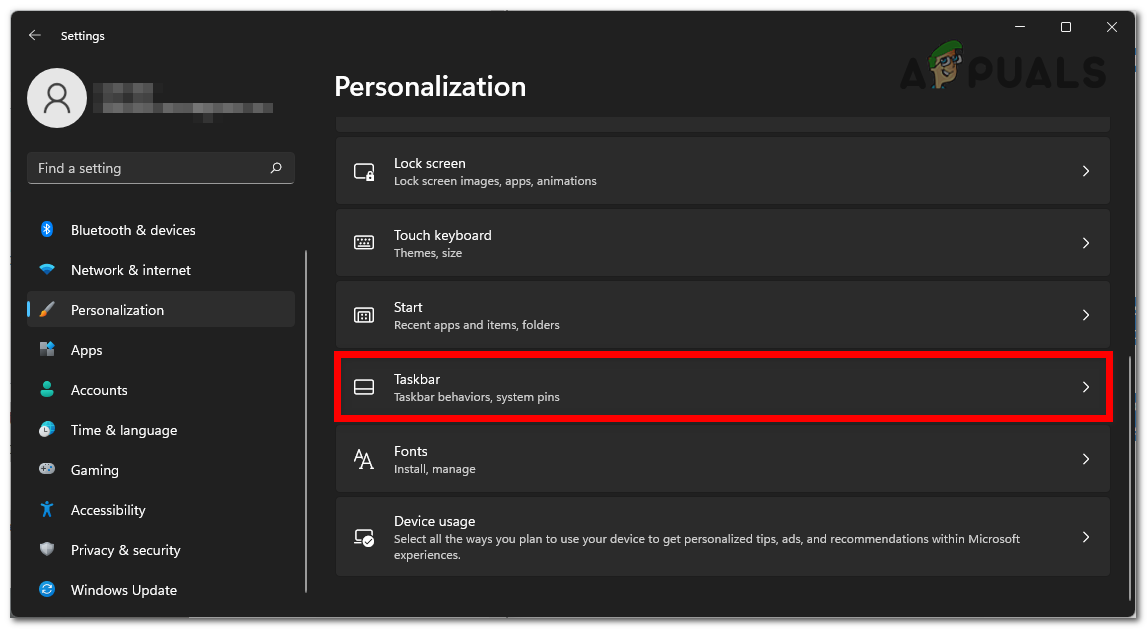The height and width of the screenshot is (629, 1147).
Task: Click the Bluetooth & devices icon
Action: 47,230
